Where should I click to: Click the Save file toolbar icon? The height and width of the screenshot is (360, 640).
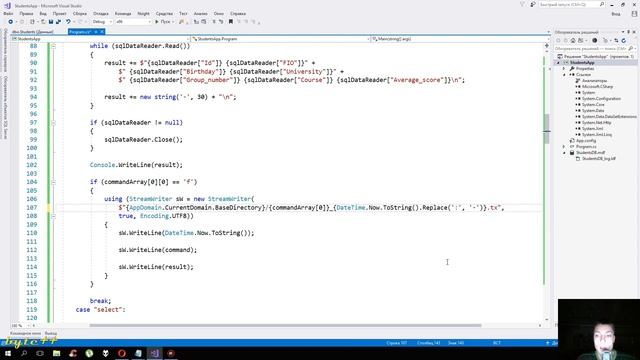(51, 22)
